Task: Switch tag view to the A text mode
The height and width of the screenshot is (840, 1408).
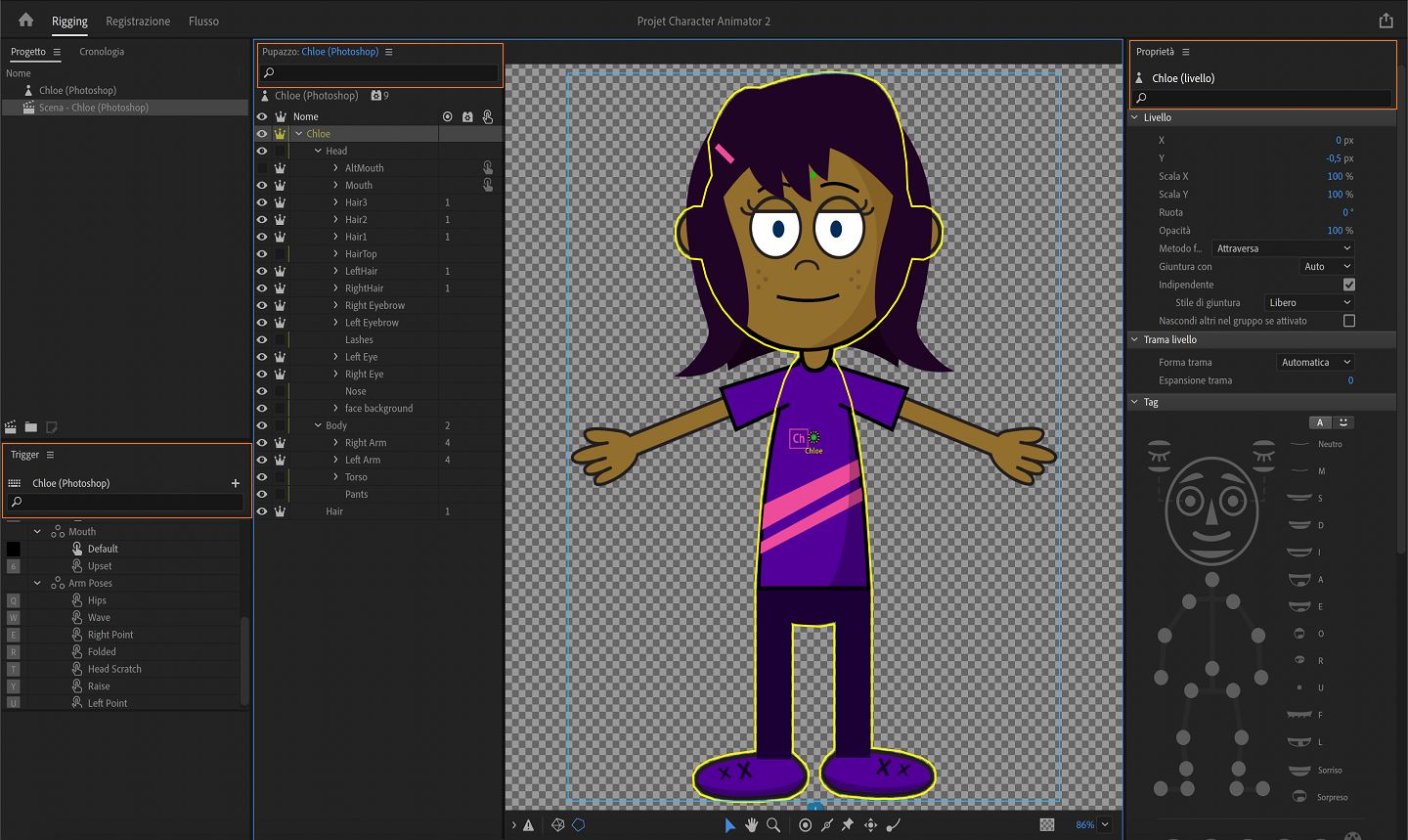Action: pyautogui.click(x=1320, y=422)
